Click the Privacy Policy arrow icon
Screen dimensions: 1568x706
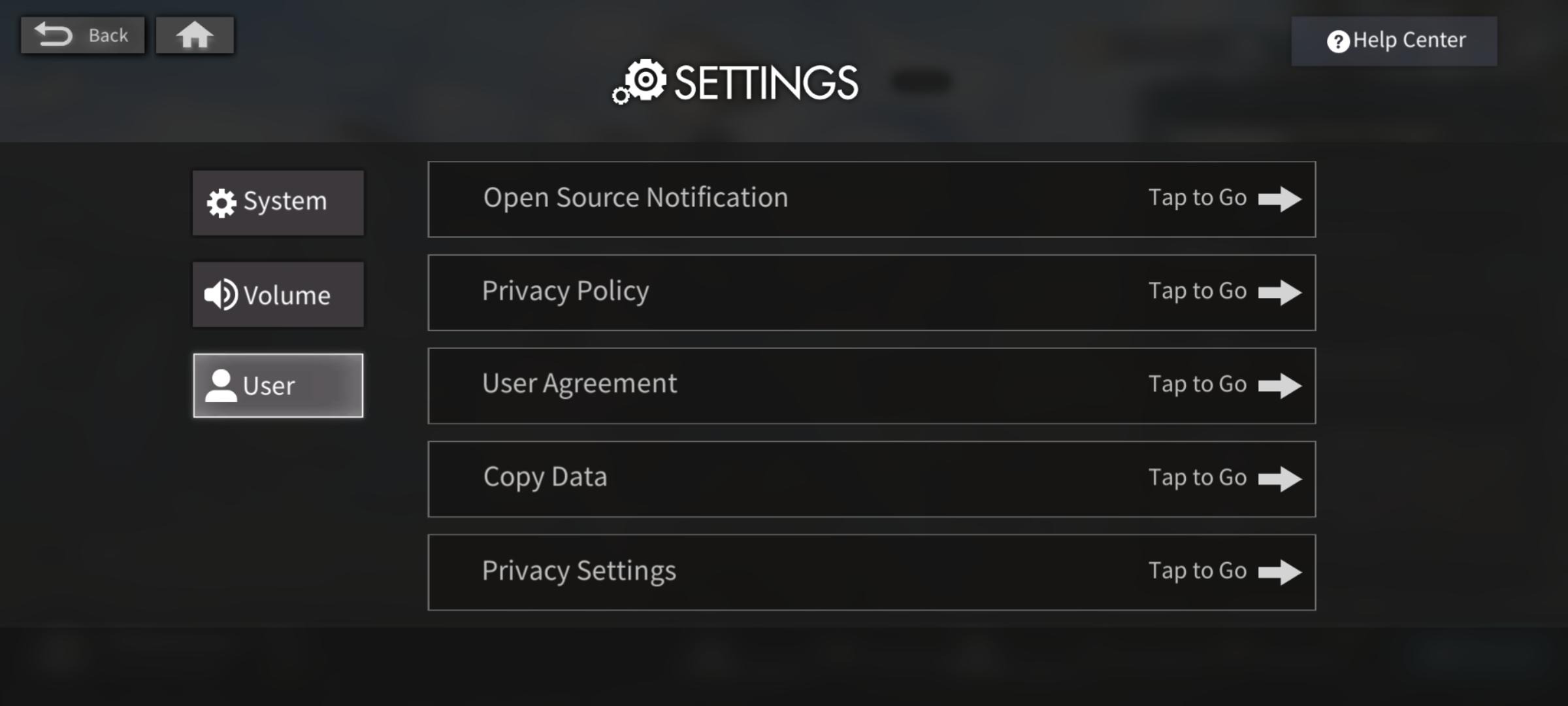coord(1279,292)
